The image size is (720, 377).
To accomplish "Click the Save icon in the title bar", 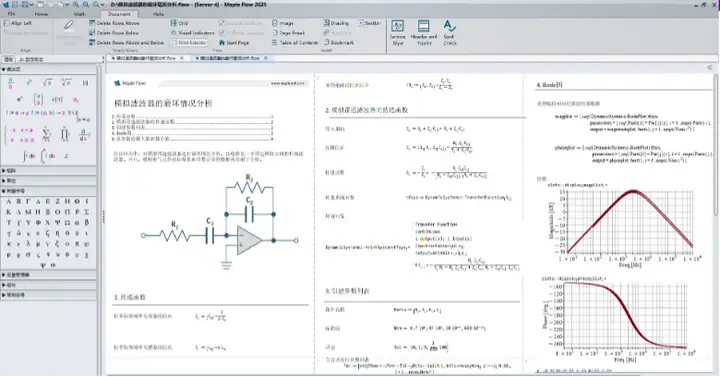I will point(15,5).
